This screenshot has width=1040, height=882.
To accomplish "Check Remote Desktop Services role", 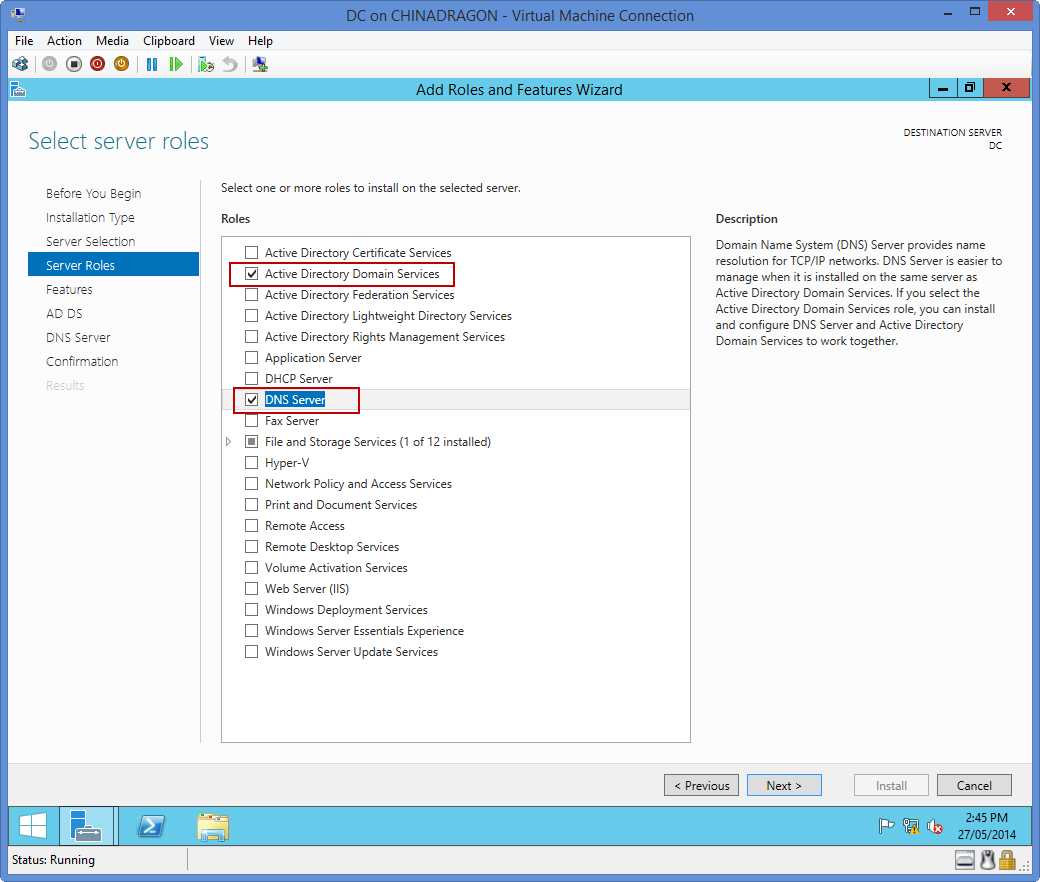I will tap(251, 546).
